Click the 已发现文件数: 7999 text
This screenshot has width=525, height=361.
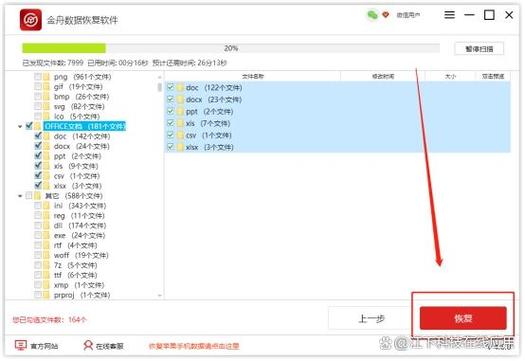click(53, 63)
